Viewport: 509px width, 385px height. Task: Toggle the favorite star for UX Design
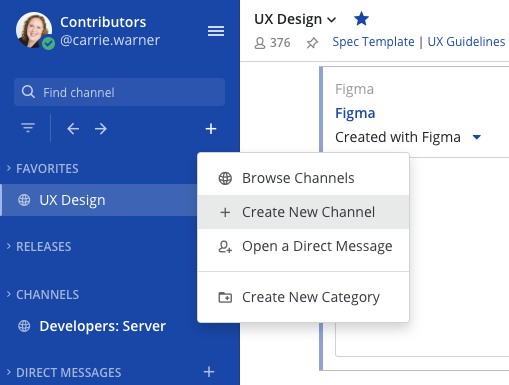pos(361,19)
